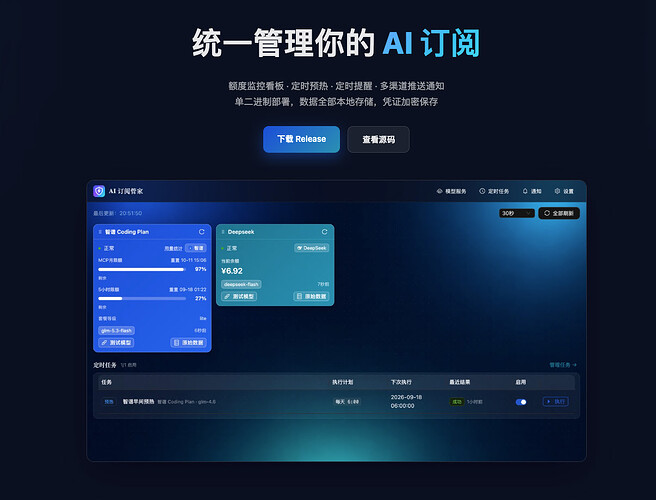
Task: Grab the 智谱 Coding Plan drag handle
Action: (x=100, y=232)
